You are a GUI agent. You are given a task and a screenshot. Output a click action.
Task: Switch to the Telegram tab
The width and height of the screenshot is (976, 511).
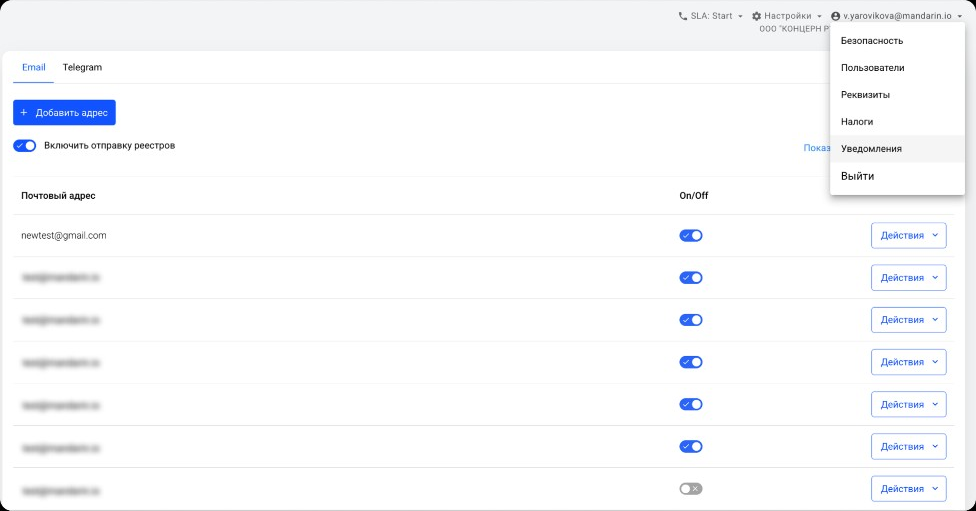[82, 67]
